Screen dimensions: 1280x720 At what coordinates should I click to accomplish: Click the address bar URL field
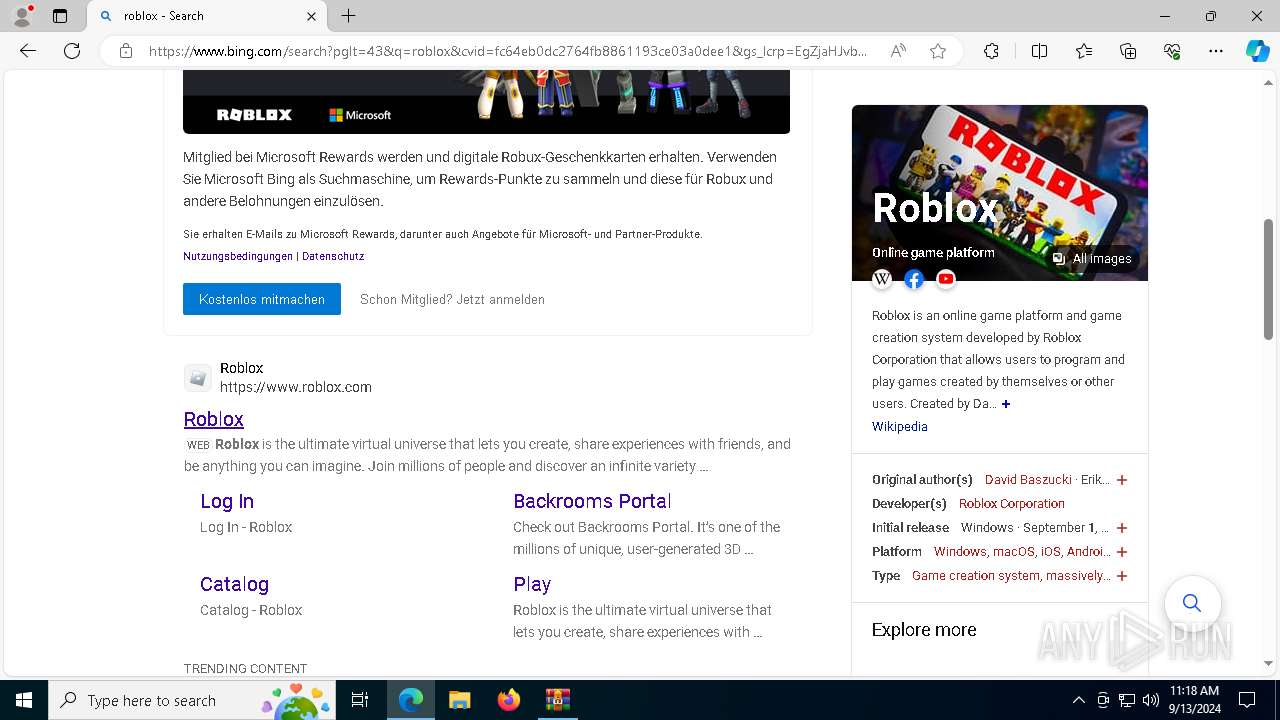click(x=508, y=51)
